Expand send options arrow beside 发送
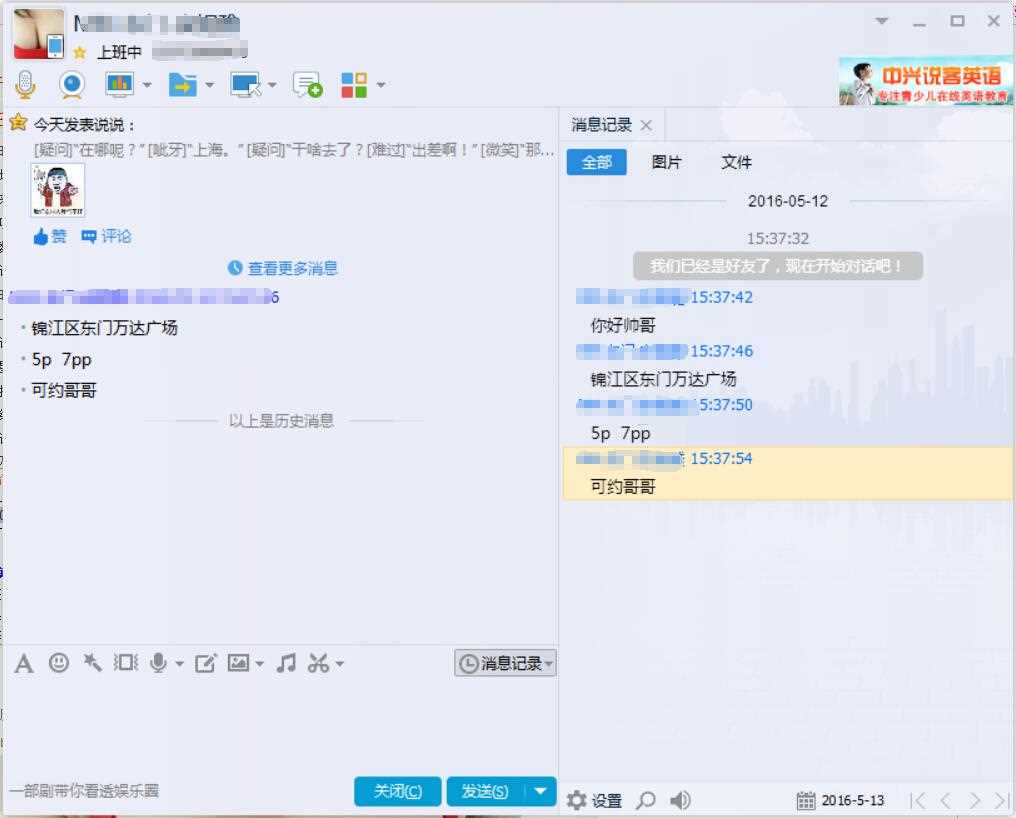Screen dimensions: 1016x818 [x=540, y=791]
